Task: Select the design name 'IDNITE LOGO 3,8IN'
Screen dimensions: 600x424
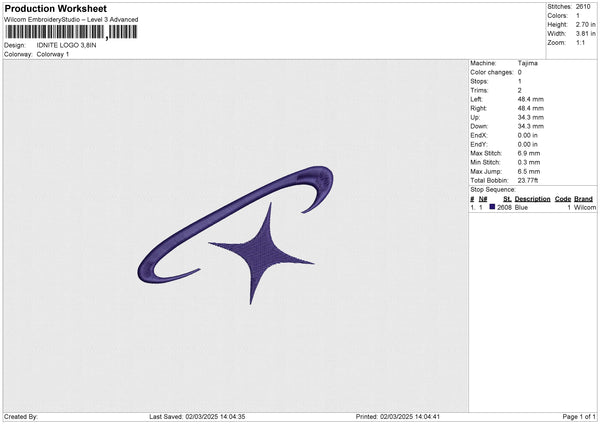Action: pos(67,45)
